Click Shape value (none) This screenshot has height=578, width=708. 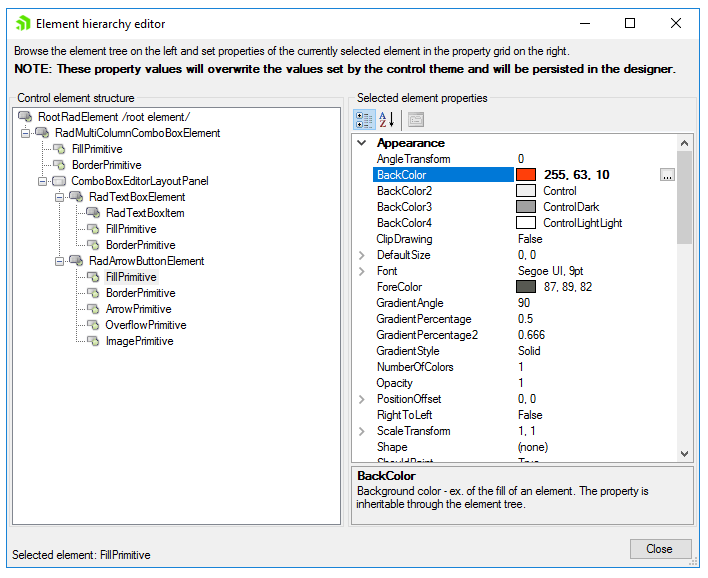533,447
